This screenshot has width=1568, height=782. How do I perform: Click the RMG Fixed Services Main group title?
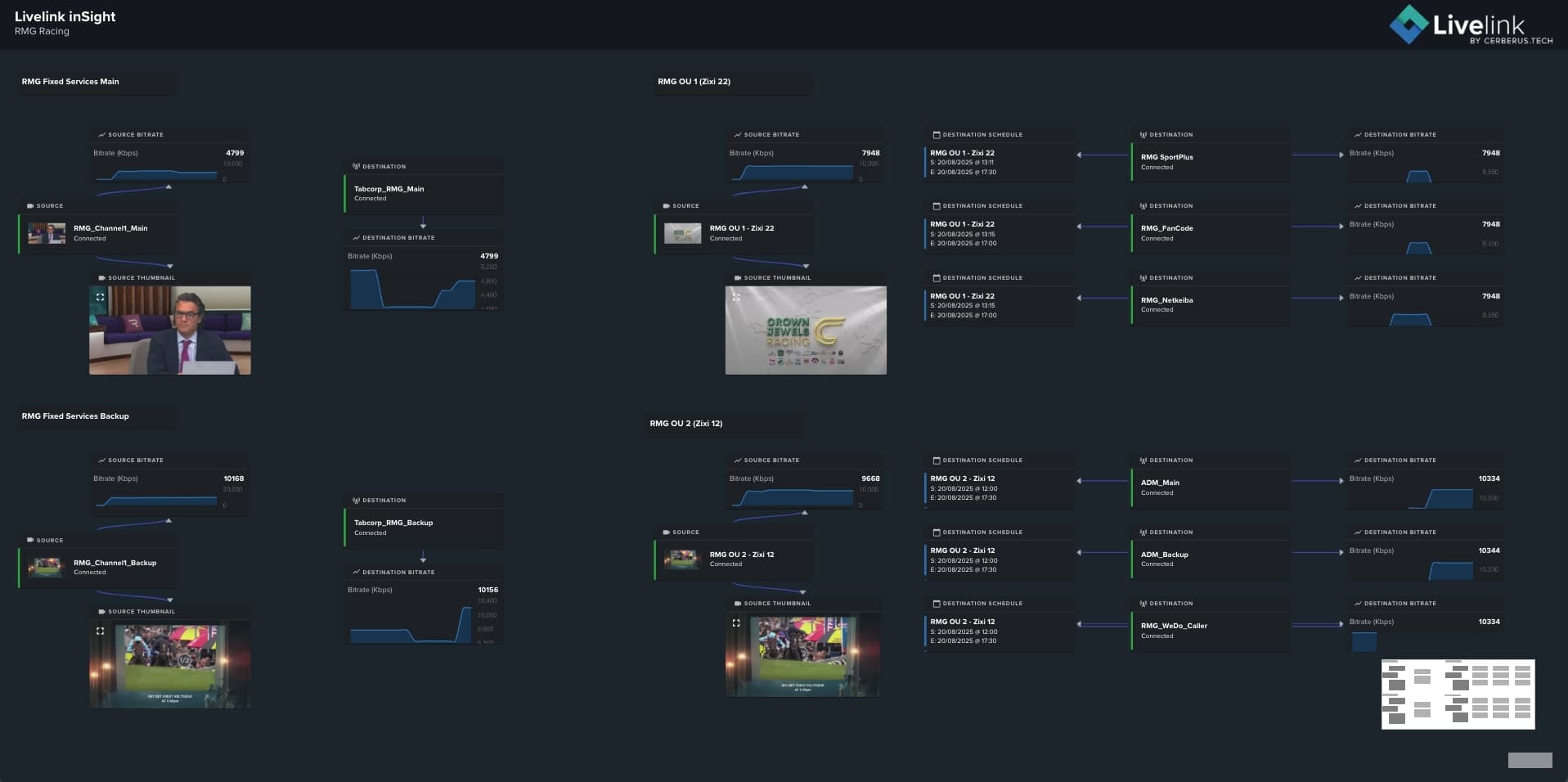70,82
